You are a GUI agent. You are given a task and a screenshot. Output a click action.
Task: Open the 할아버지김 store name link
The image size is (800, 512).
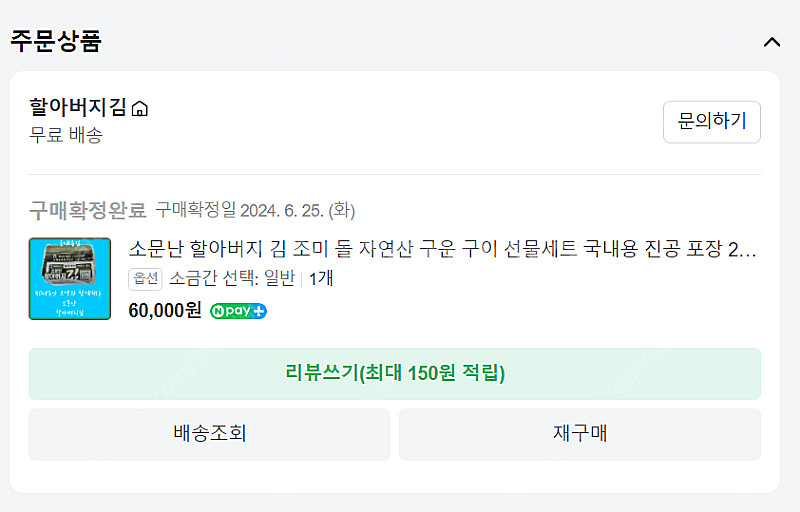[x=79, y=108]
